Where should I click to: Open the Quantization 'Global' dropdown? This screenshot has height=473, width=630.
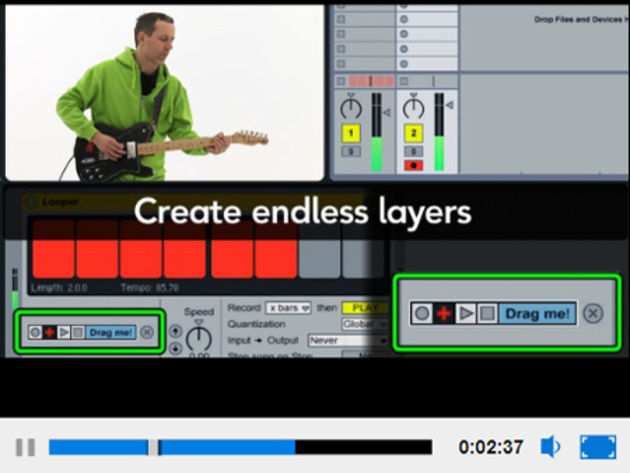(365, 324)
